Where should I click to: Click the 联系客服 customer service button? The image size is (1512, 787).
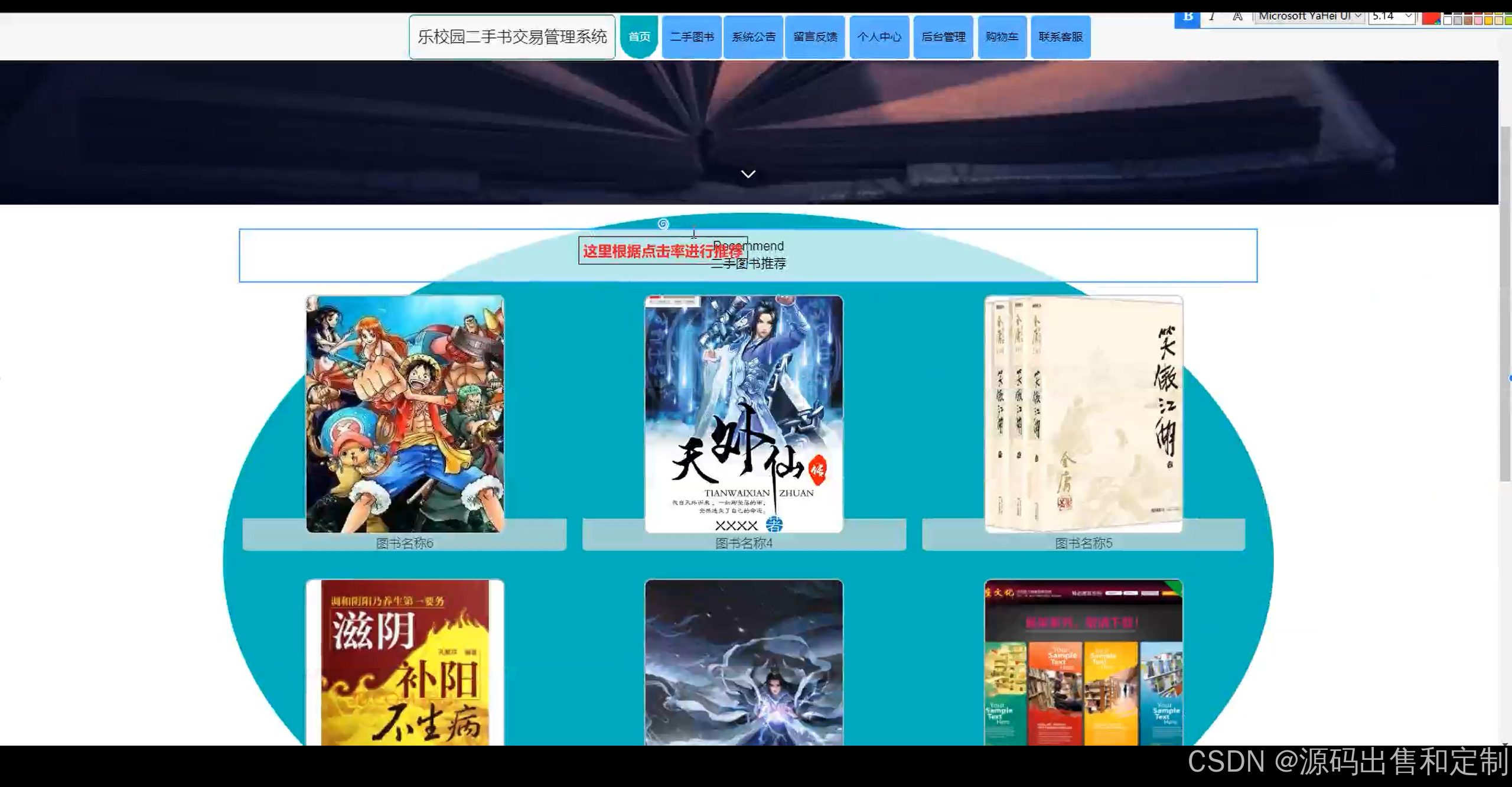point(1061,37)
